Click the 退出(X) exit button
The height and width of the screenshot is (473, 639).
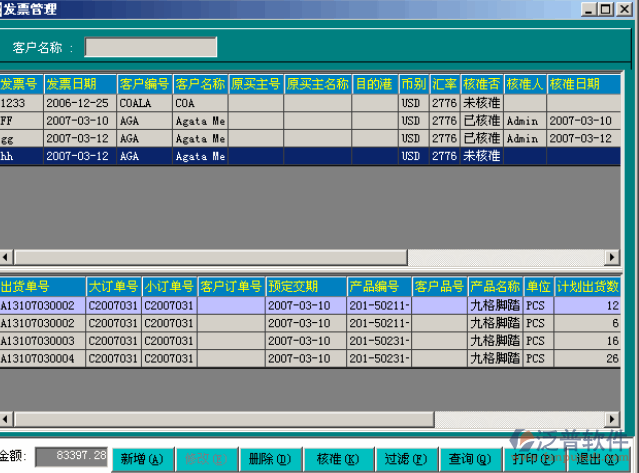click(595, 459)
